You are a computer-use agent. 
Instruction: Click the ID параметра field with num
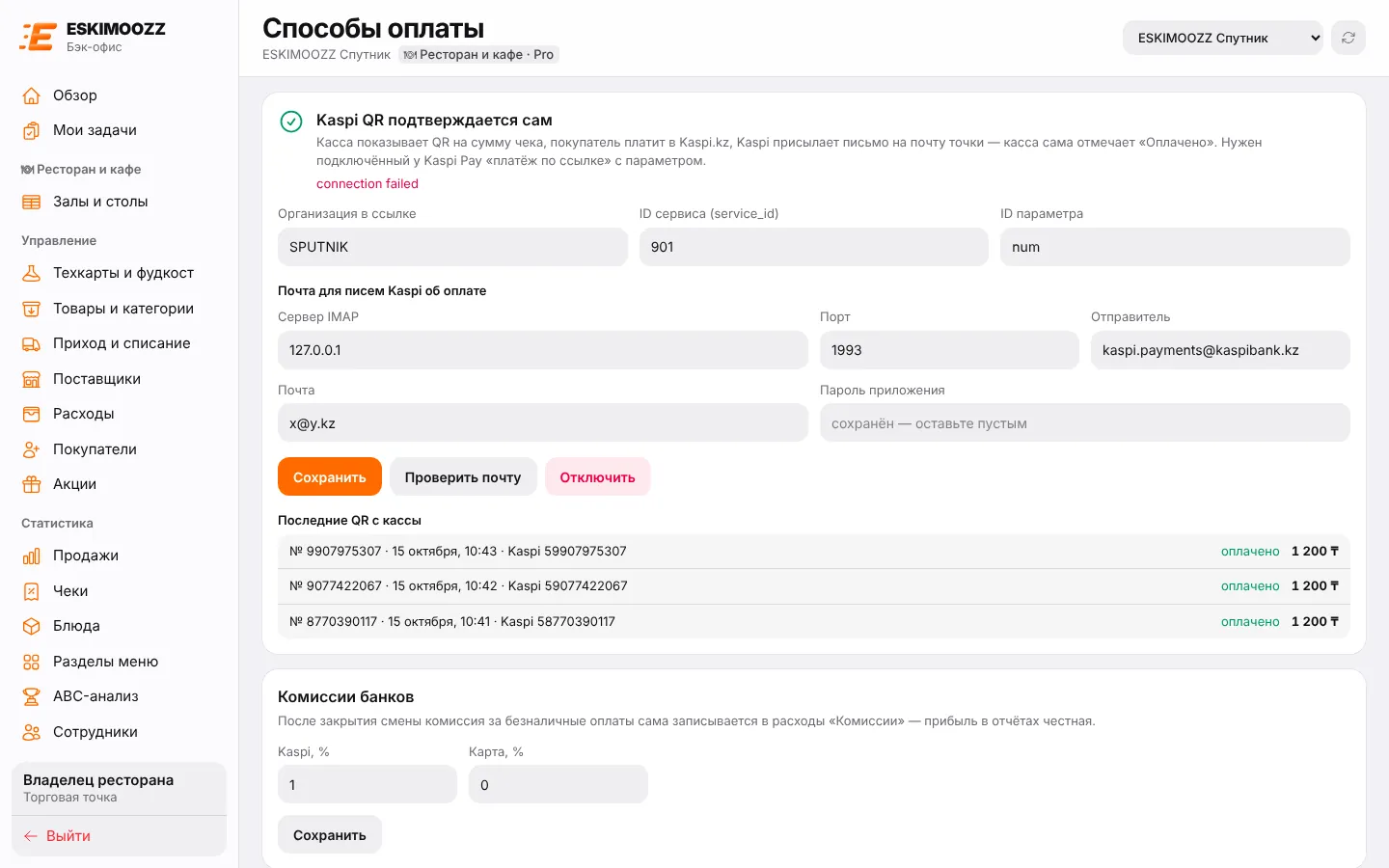pyautogui.click(x=1175, y=247)
